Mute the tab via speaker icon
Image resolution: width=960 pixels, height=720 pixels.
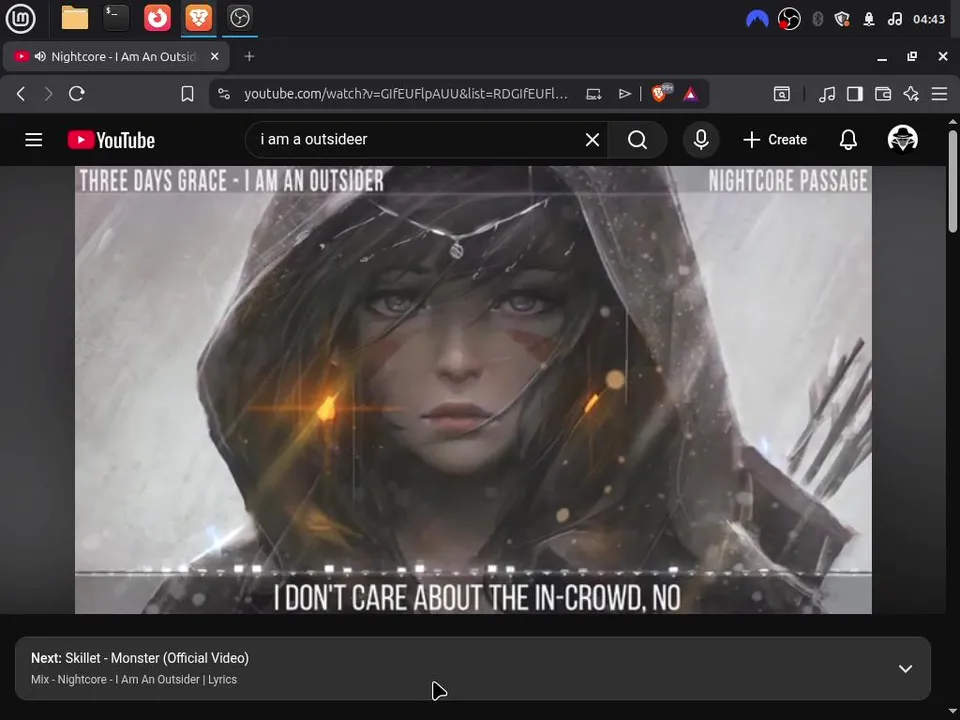tap(40, 56)
